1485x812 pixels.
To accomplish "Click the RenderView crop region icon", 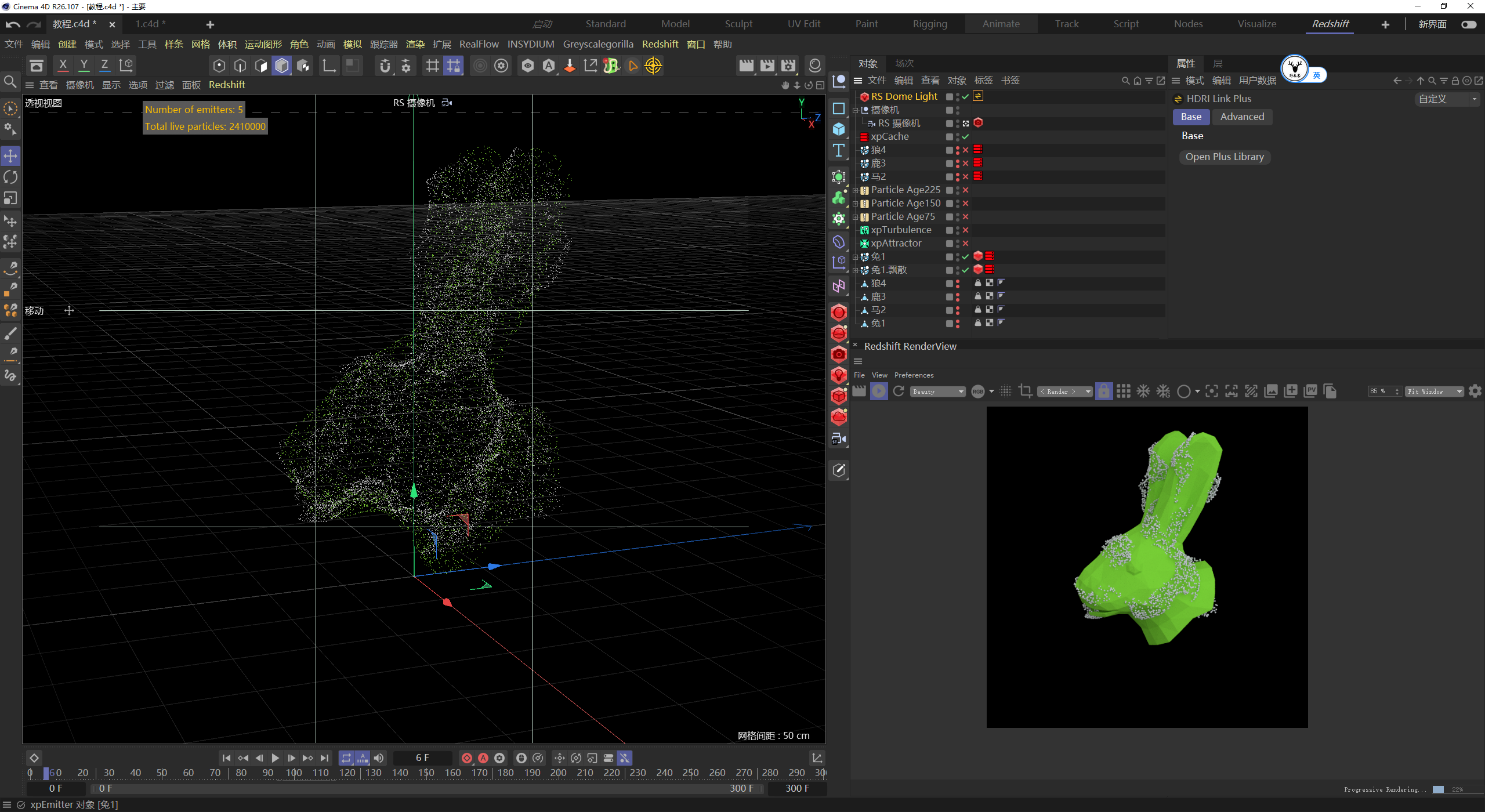I will tap(1026, 391).
